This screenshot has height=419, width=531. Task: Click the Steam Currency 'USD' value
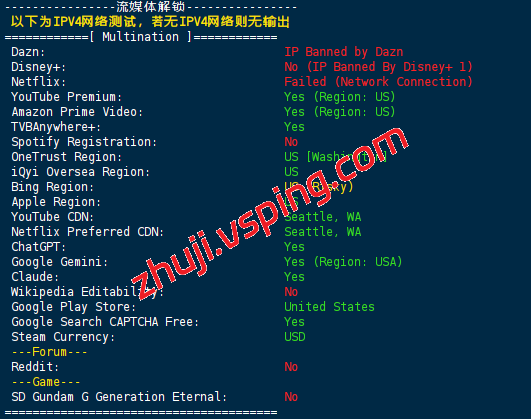coord(295,337)
